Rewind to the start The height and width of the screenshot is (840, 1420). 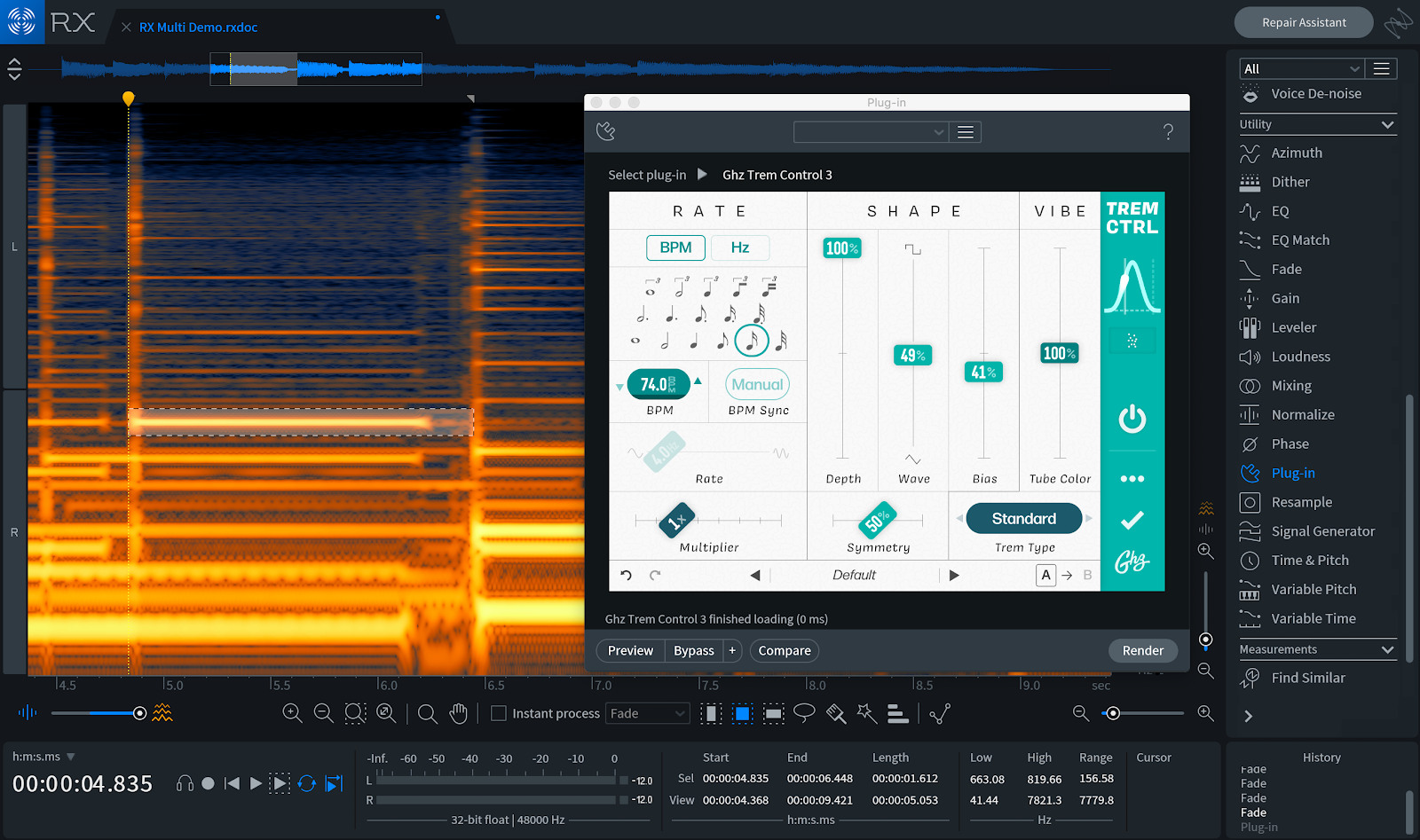(x=232, y=783)
